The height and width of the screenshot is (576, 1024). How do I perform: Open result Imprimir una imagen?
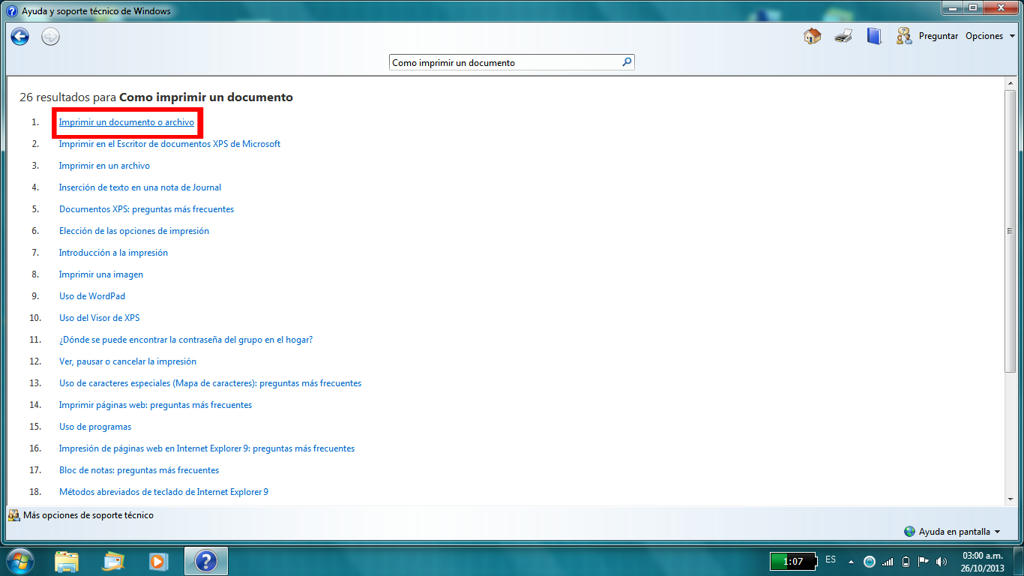coord(101,274)
